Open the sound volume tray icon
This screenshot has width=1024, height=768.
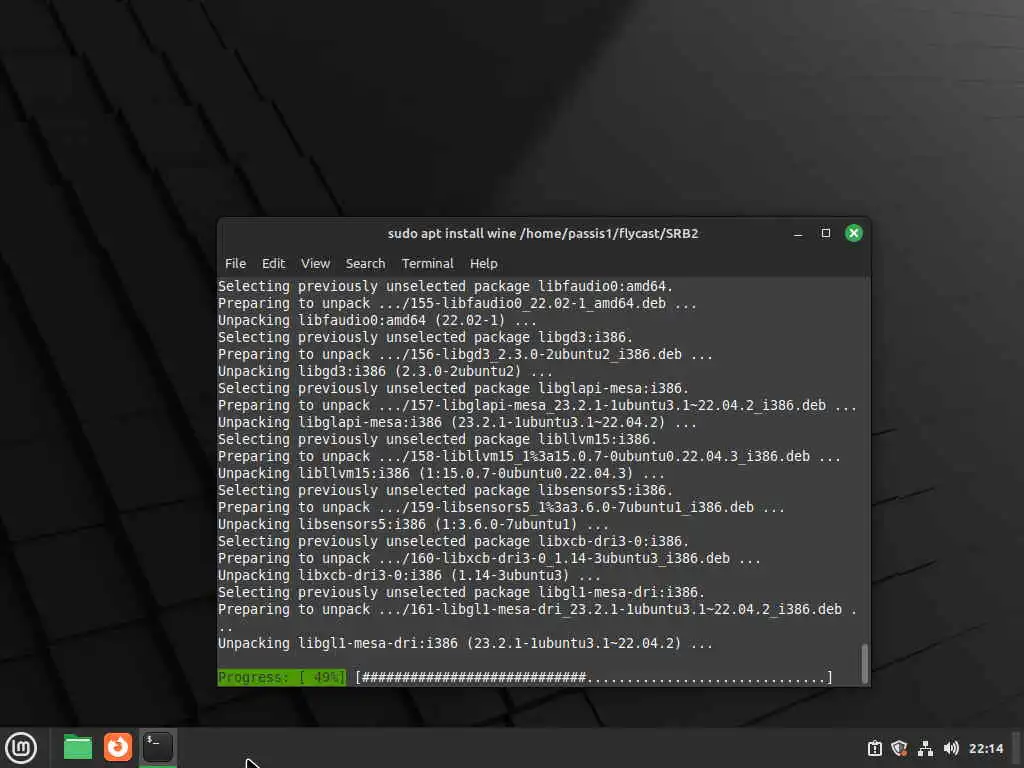[951, 748]
